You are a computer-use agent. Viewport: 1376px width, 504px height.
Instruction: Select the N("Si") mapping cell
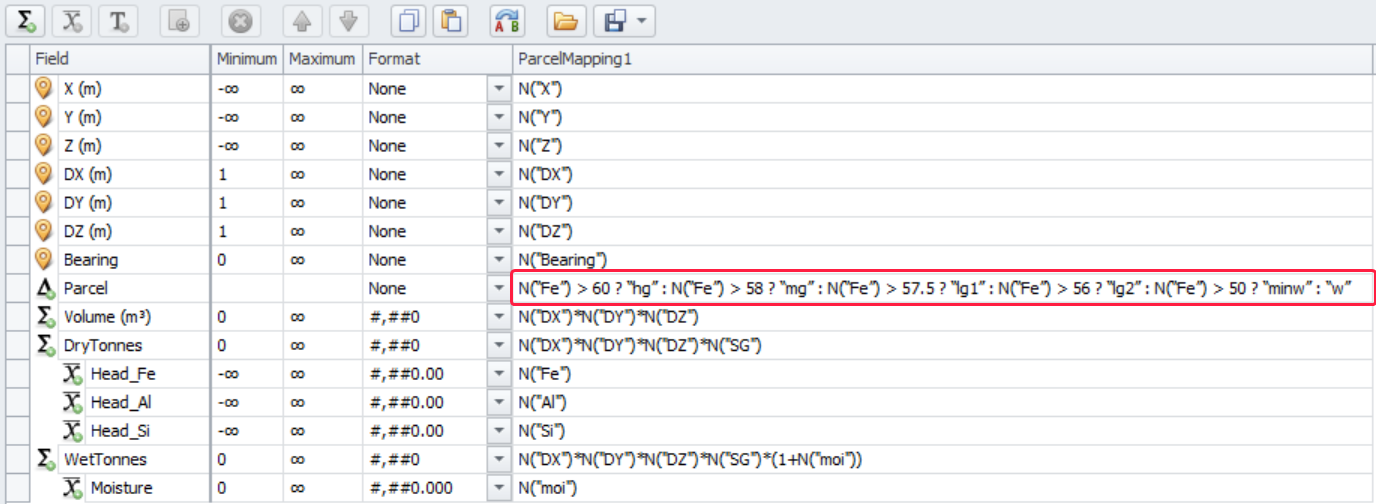point(944,431)
